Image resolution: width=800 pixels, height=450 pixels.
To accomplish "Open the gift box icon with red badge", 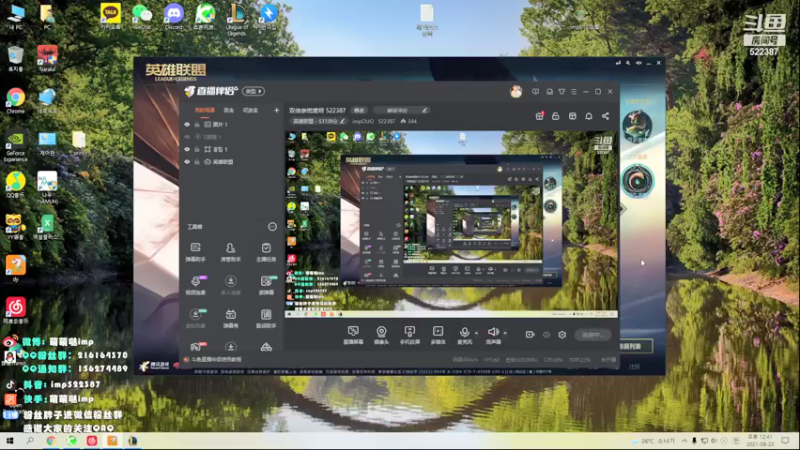I will click(539, 116).
